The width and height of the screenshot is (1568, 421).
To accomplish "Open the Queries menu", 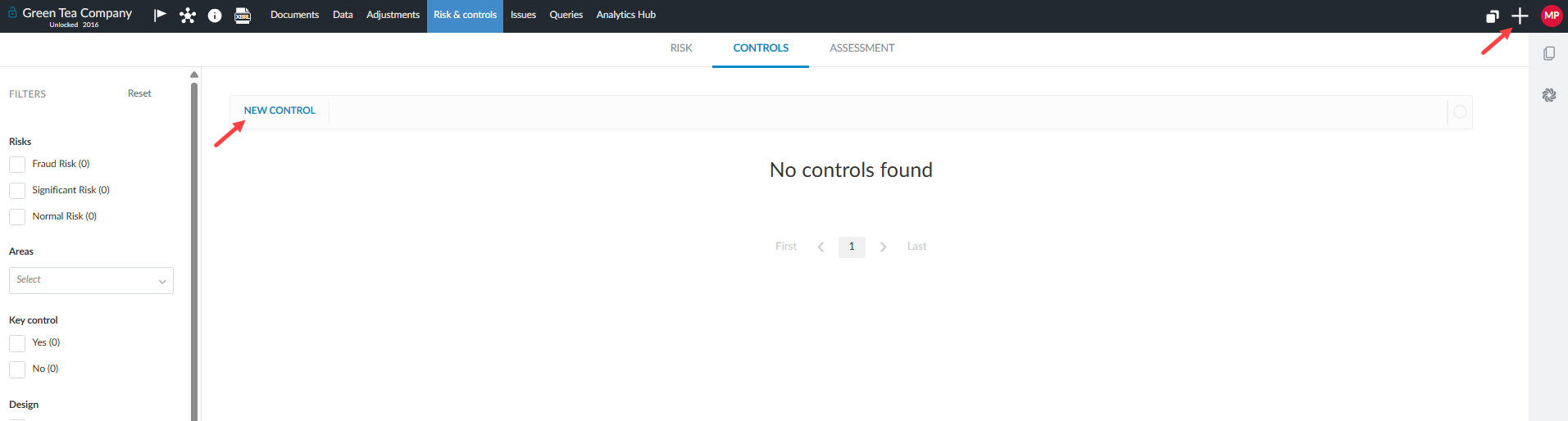I will coord(566,15).
